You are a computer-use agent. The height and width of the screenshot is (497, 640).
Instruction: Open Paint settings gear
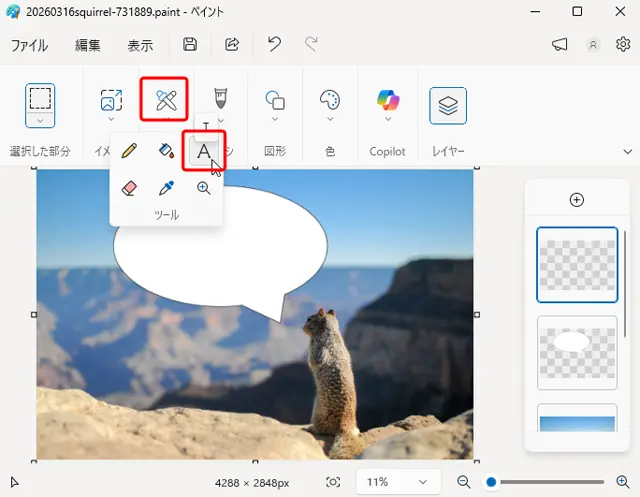click(623, 44)
